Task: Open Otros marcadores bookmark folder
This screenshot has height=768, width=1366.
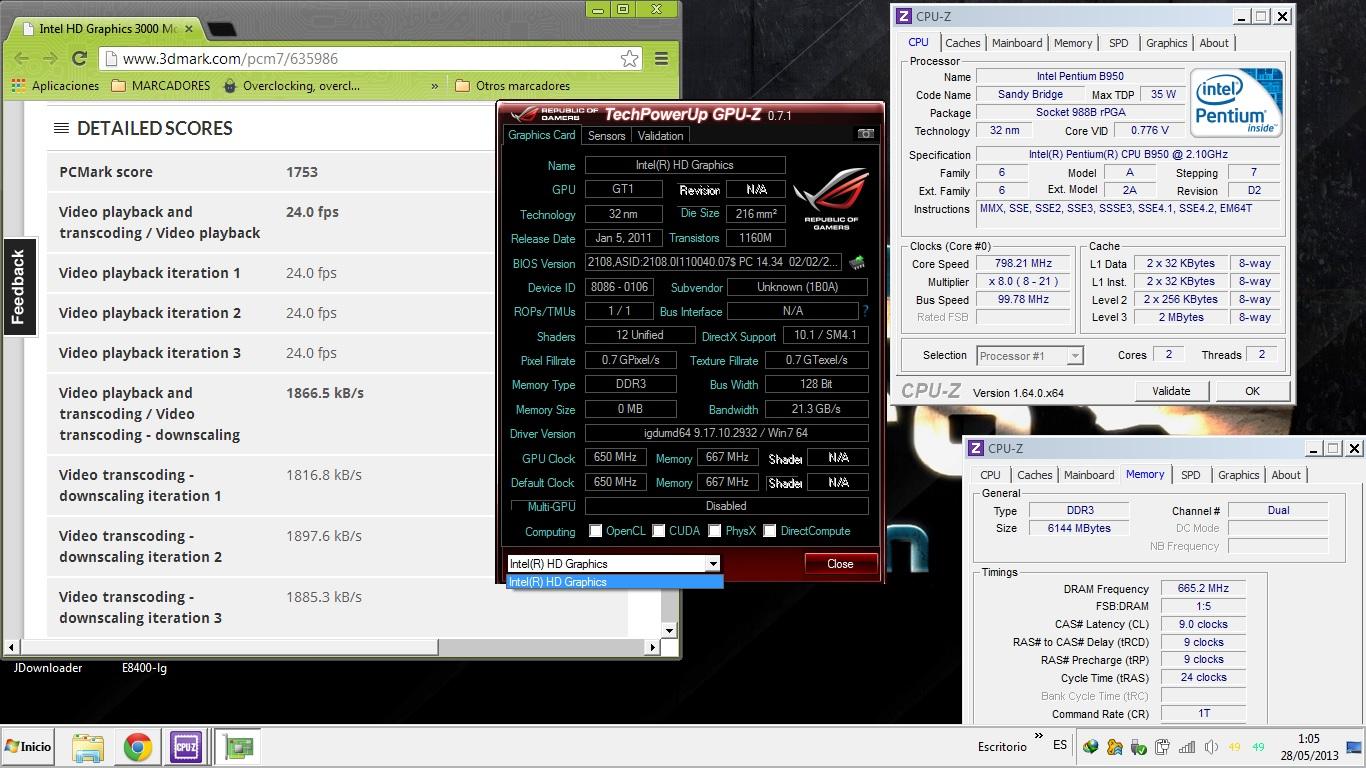Action: pos(512,86)
